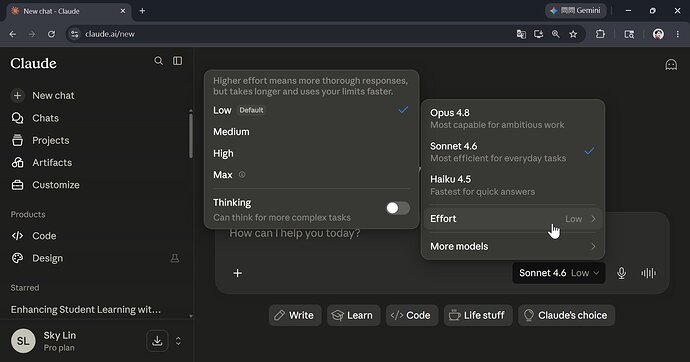The width and height of the screenshot is (690, 362).
Task: Expand the More models submenu
Action: (x=513, y=246)
